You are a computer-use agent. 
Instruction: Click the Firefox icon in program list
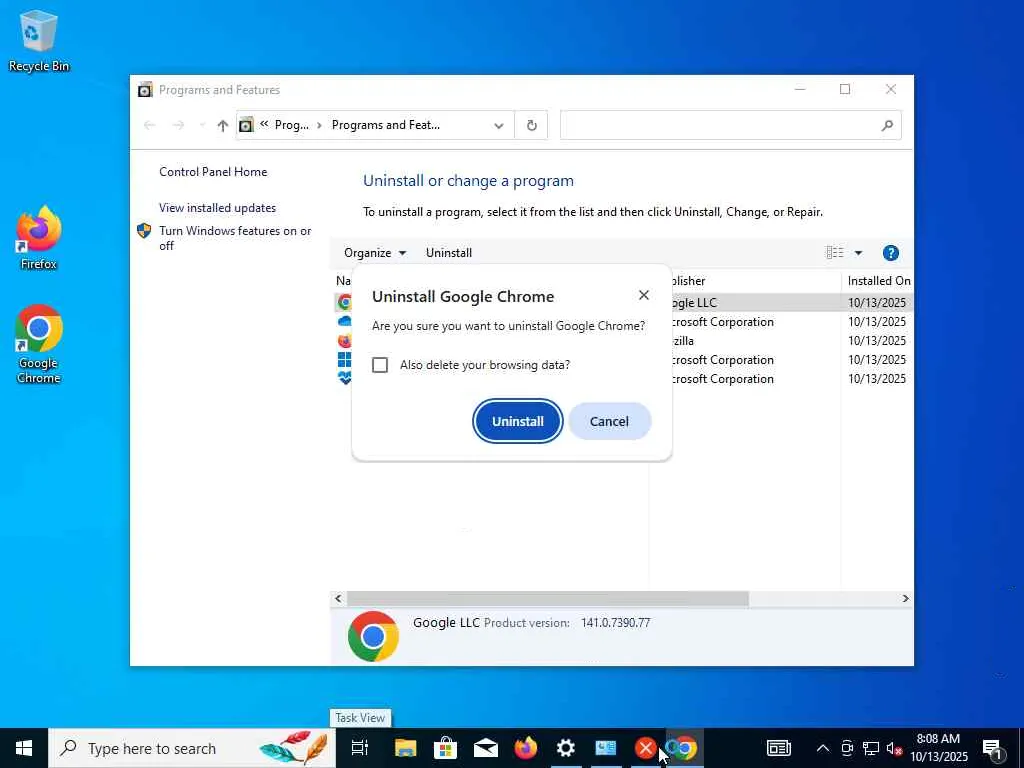344,341
